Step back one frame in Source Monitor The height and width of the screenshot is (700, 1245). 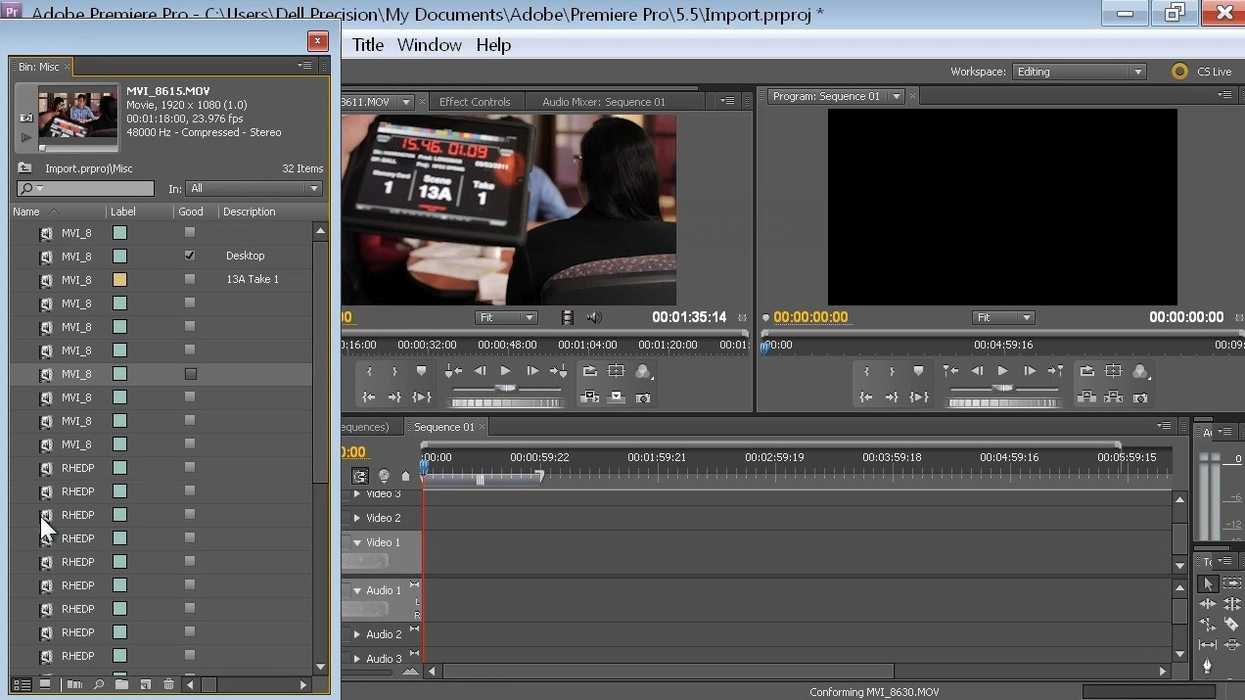[x=480, y=371]
